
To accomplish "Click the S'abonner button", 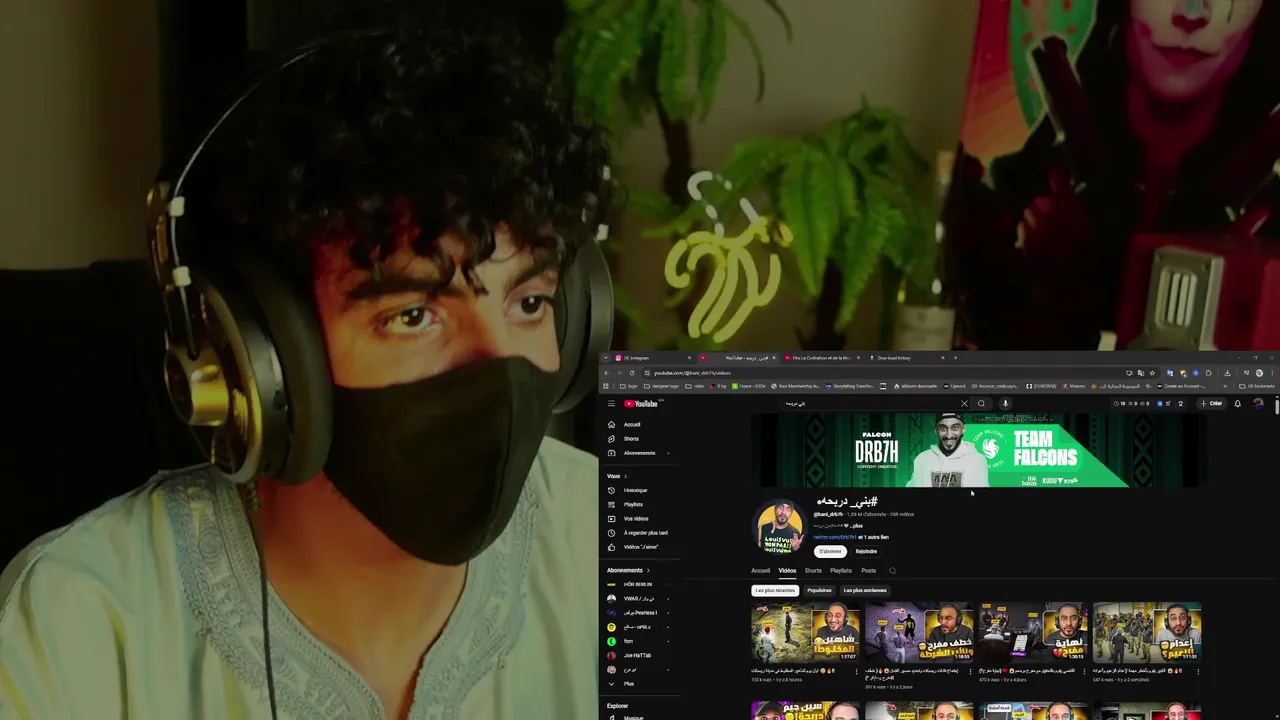I will [830, 551].
